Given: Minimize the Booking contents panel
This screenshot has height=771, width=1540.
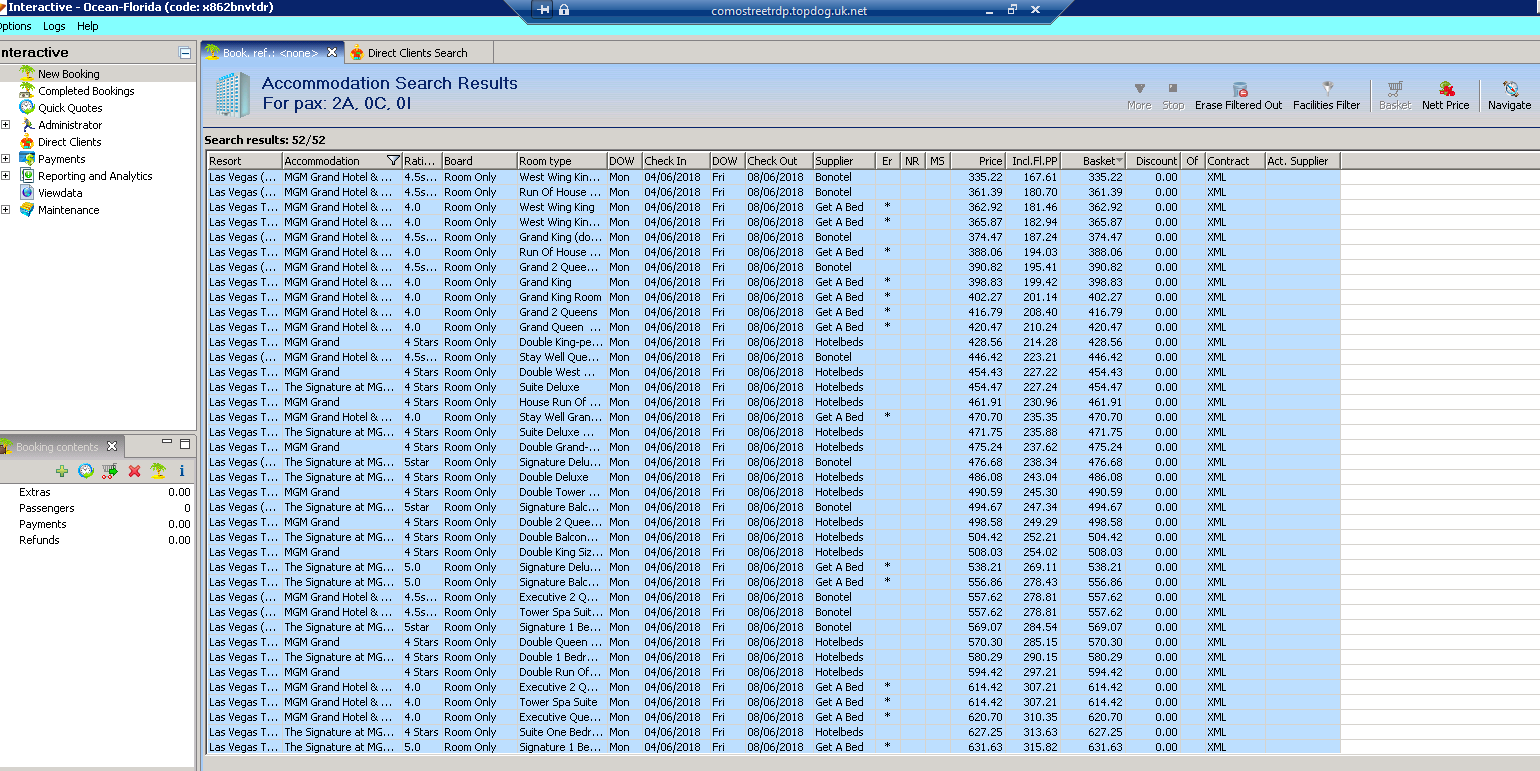Looking at the screenshot, I should (167, 443).
